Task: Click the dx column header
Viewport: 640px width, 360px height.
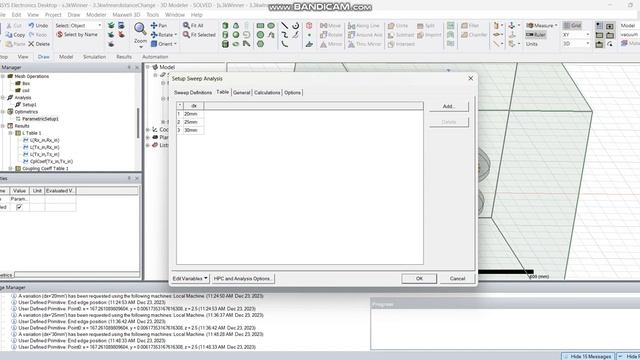Action: point(194,106)
